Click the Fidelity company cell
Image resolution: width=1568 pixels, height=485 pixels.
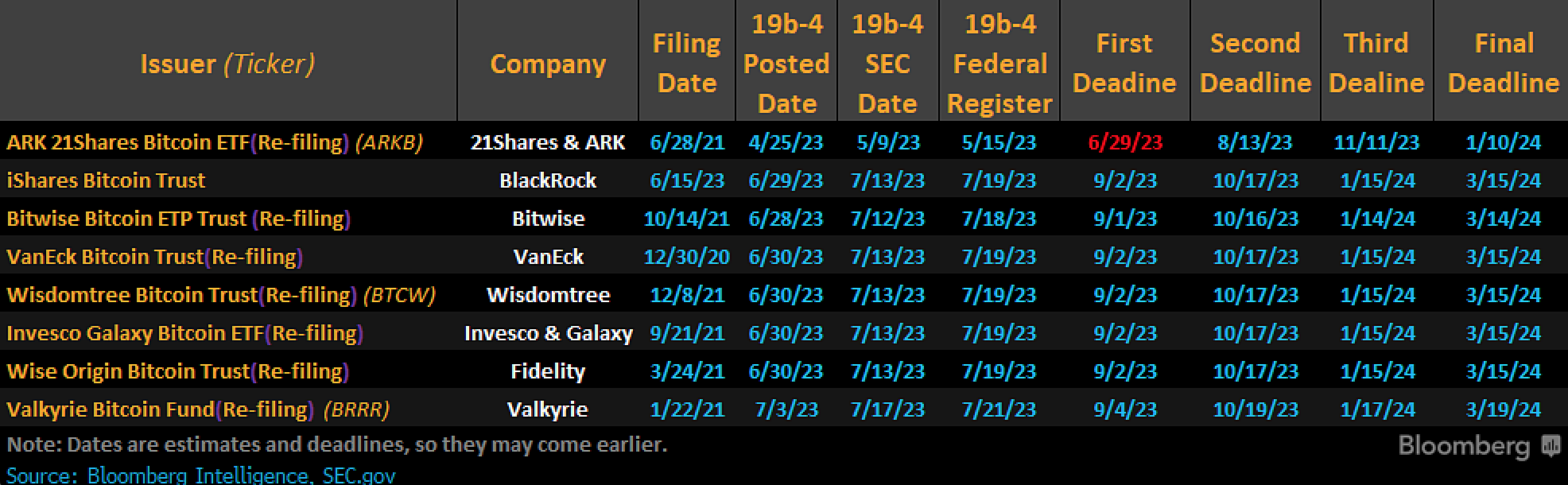point(548,371)
